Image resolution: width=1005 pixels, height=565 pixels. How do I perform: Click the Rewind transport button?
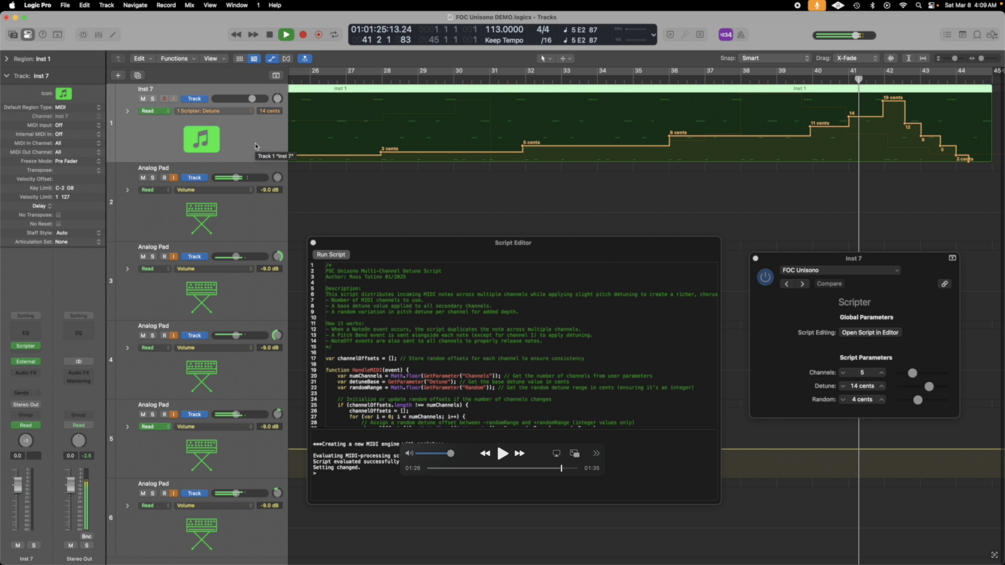pos(236,35)
